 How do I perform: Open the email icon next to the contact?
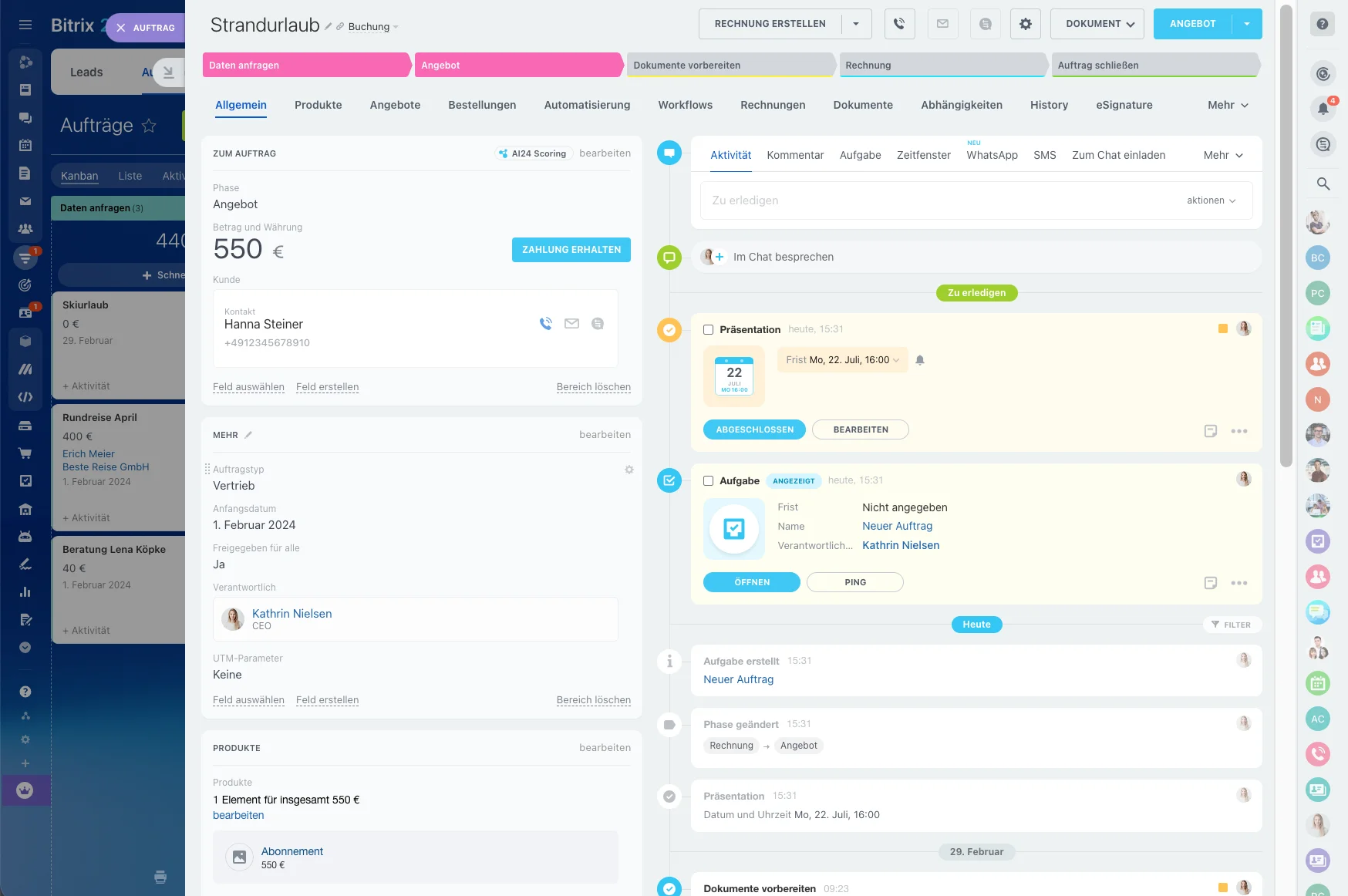tap(571, 324)
